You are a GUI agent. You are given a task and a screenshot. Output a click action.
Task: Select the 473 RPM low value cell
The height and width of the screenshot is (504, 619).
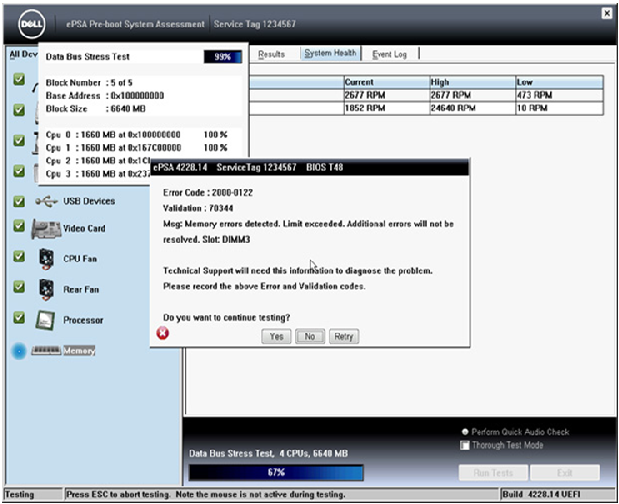point(559,95)
